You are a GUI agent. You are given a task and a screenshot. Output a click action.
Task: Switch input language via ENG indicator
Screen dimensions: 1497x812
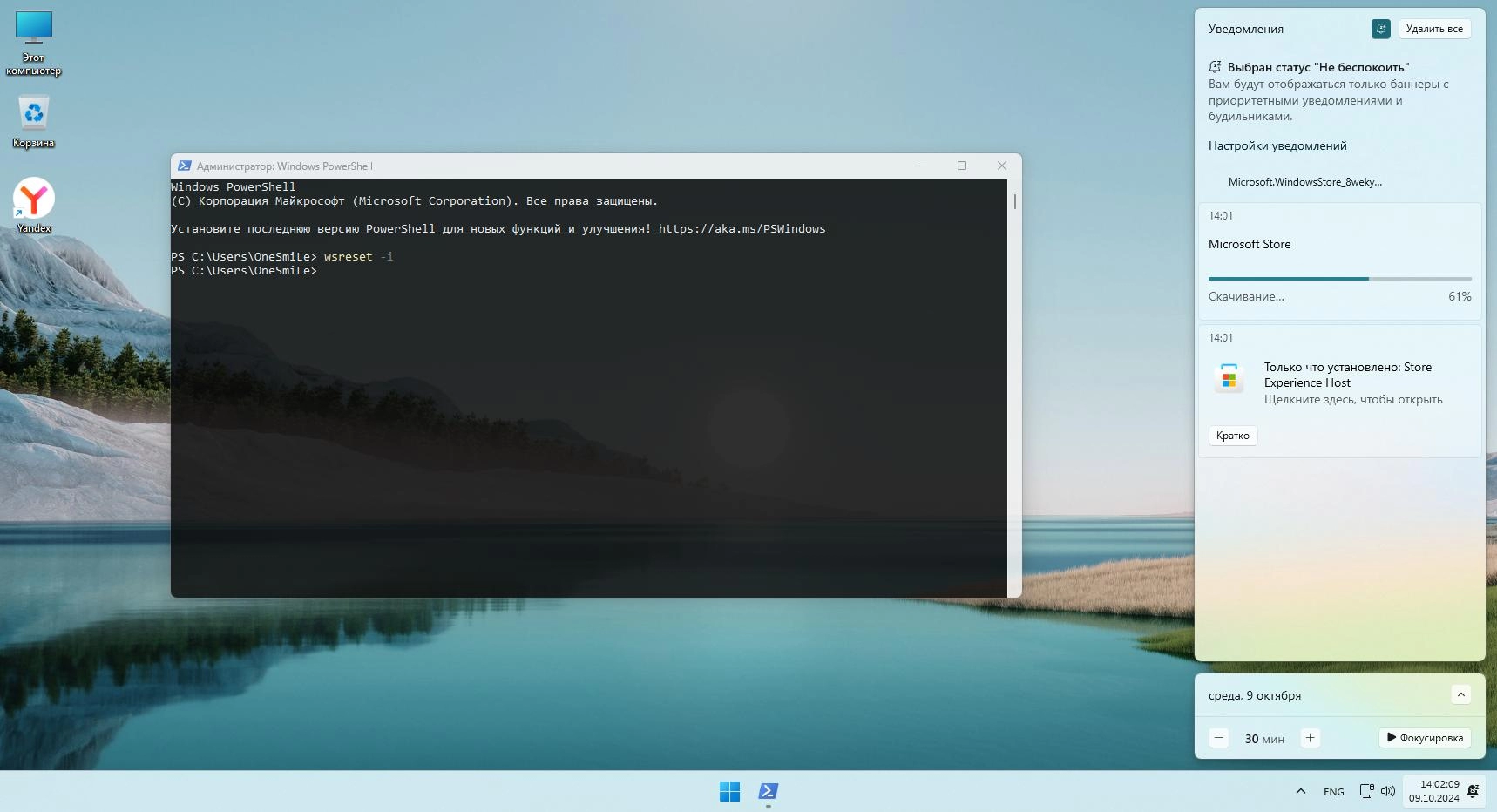pyautogui.click(x=1333, y=792)
